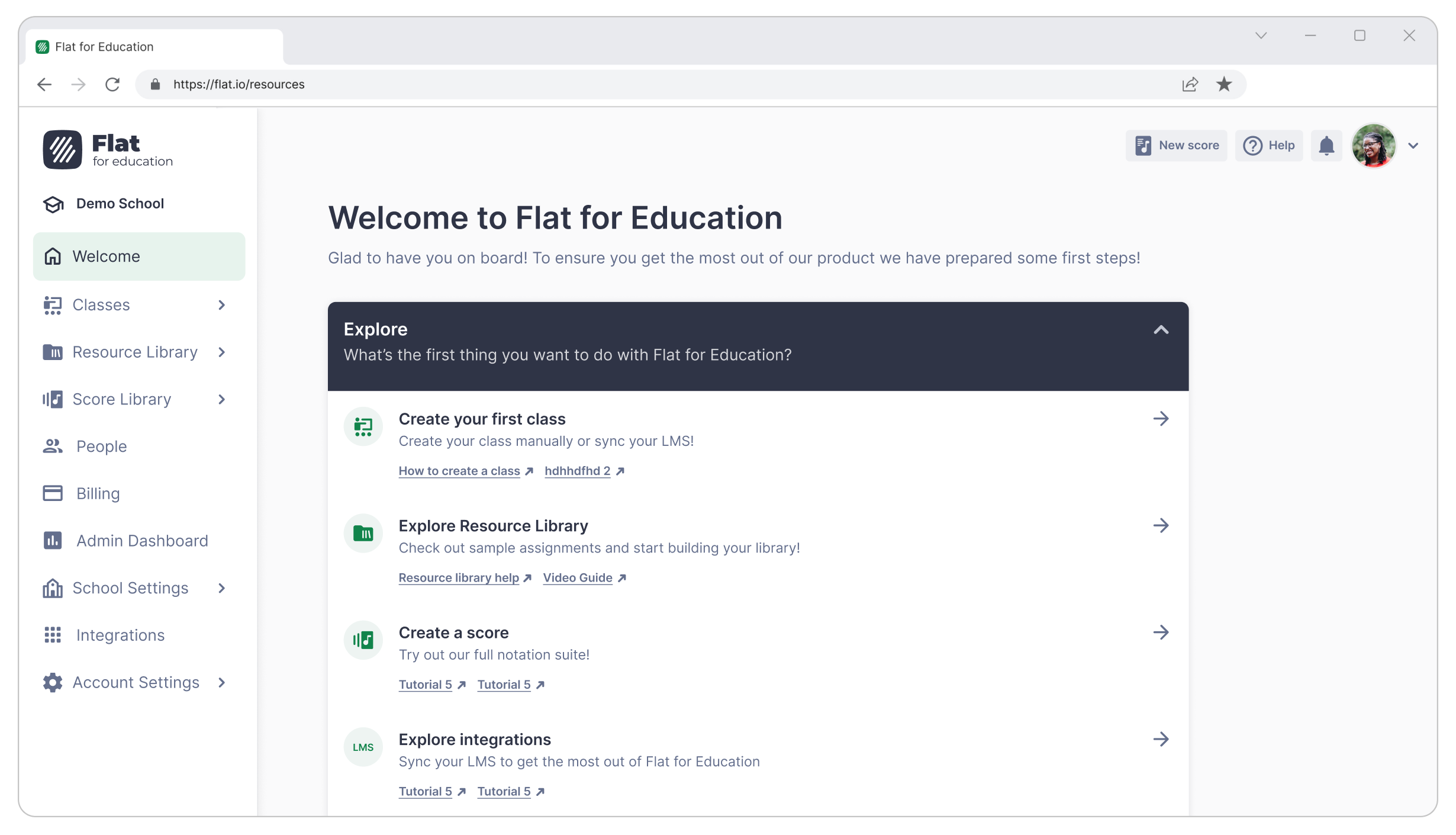Bookmark page with star icon
Image resolution: width=1456 pixels, height=835 pixels.
(1224, 85)
